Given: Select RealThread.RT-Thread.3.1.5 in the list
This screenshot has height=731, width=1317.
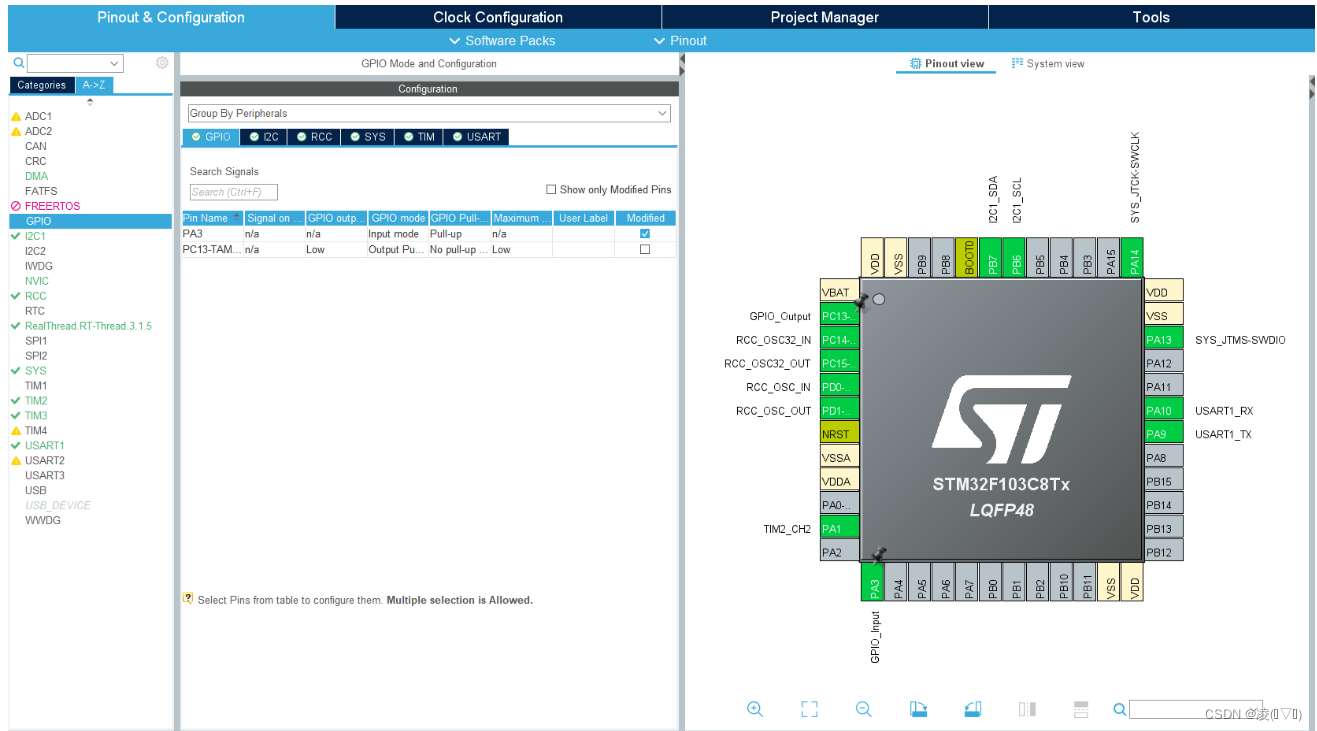Looking at the screenshot, I should coord(88,326).
